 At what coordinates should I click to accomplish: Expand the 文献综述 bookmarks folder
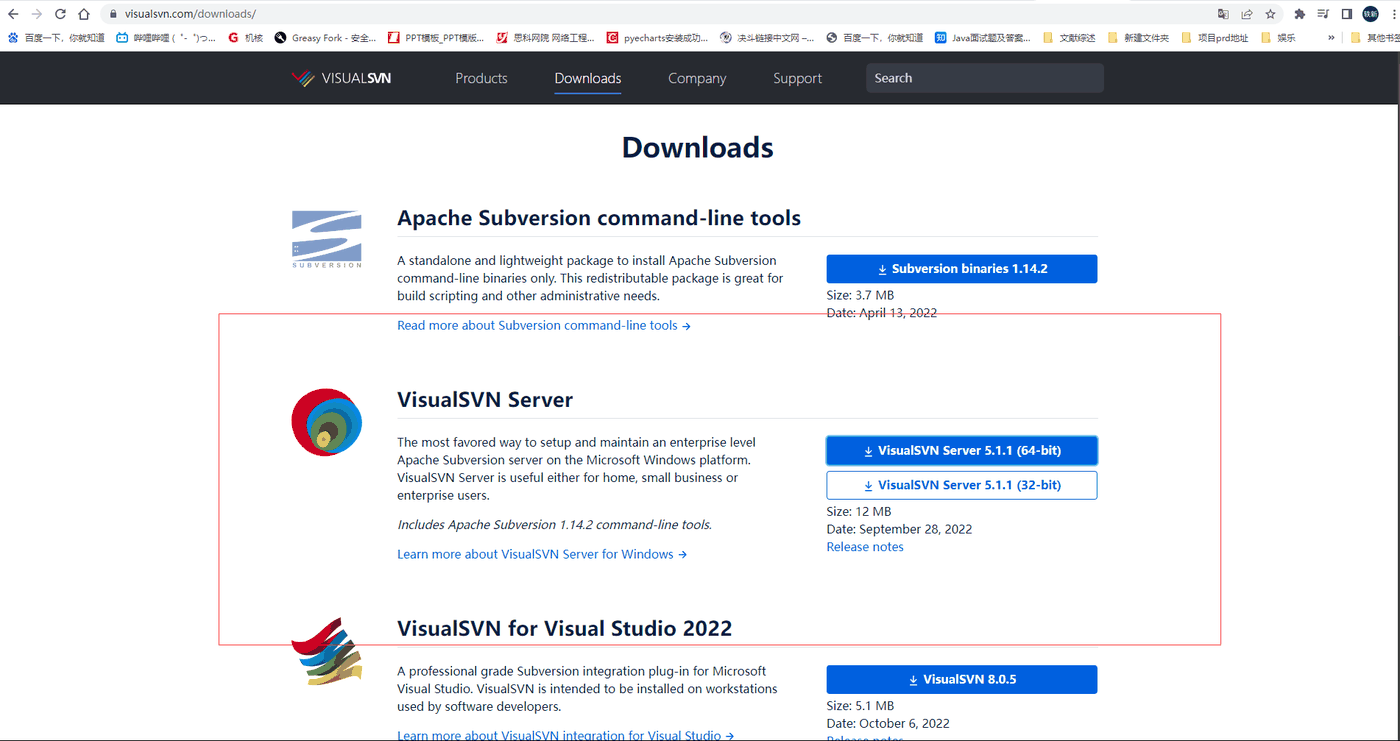(1069, 38)
